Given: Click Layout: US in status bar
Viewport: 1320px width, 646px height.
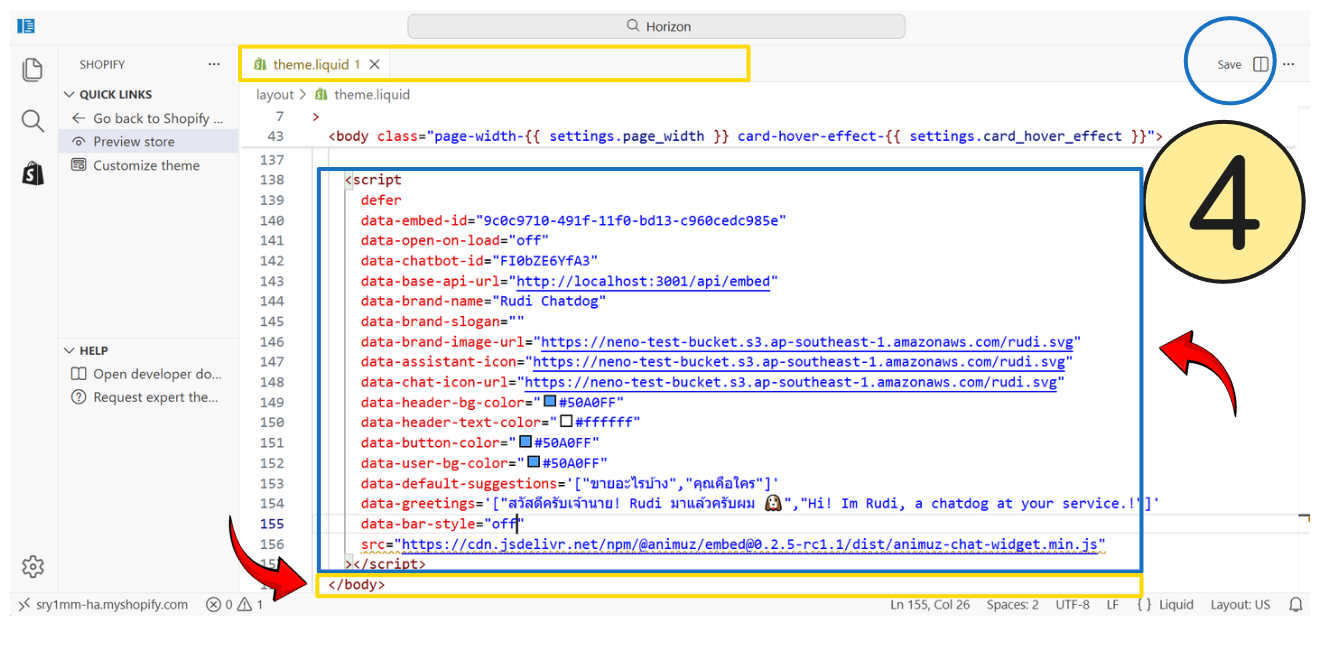Looking at the screenshot, I should click(x=1240, y=604).
